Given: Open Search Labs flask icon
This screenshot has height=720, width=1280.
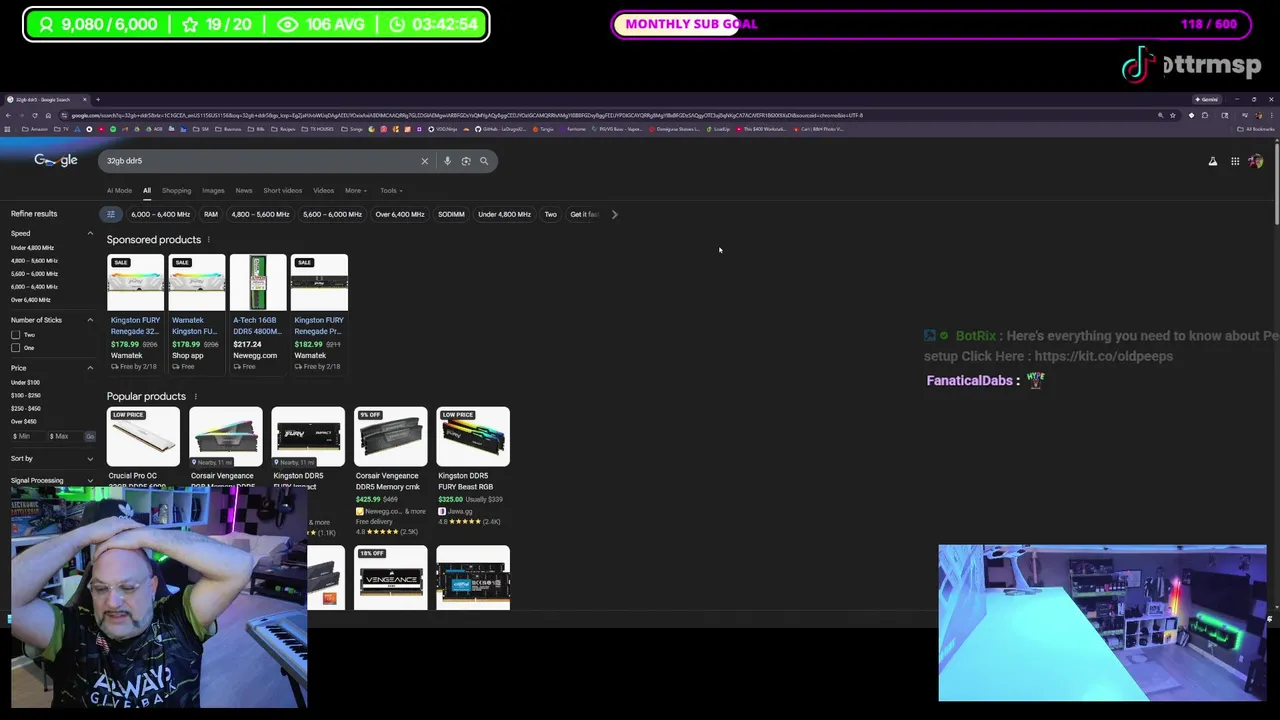Looking at the screenshot, I should tap(1213, 161).
